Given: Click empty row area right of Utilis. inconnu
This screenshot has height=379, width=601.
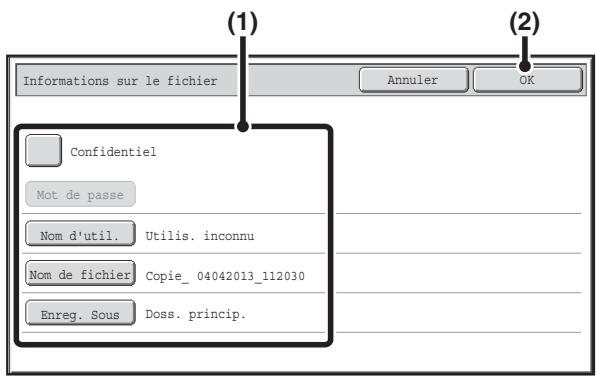Looking at the screenshot, I should click(x=458, y=234).
